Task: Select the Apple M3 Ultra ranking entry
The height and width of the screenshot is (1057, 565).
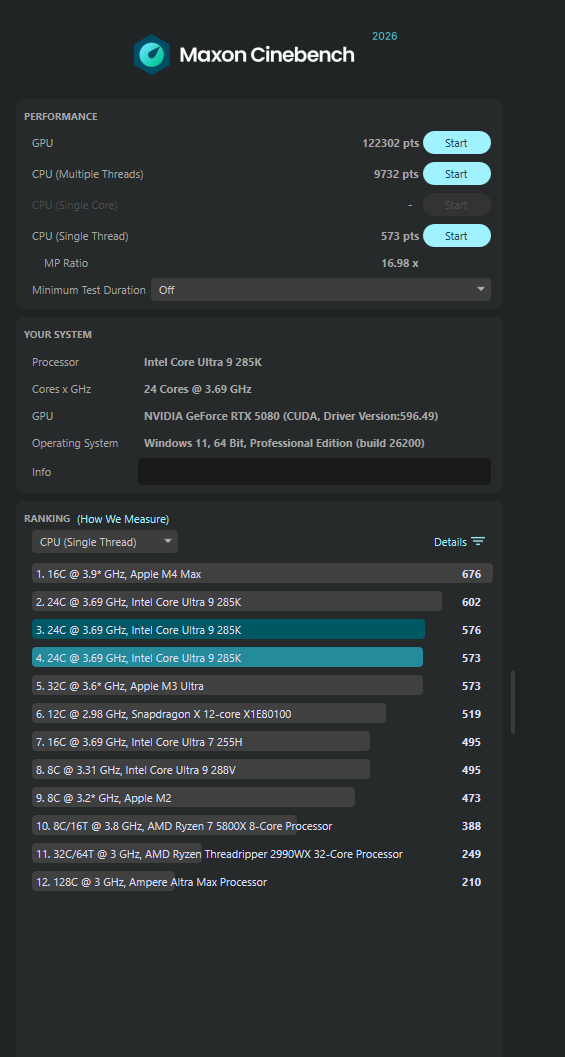Action: pos(262,686)
